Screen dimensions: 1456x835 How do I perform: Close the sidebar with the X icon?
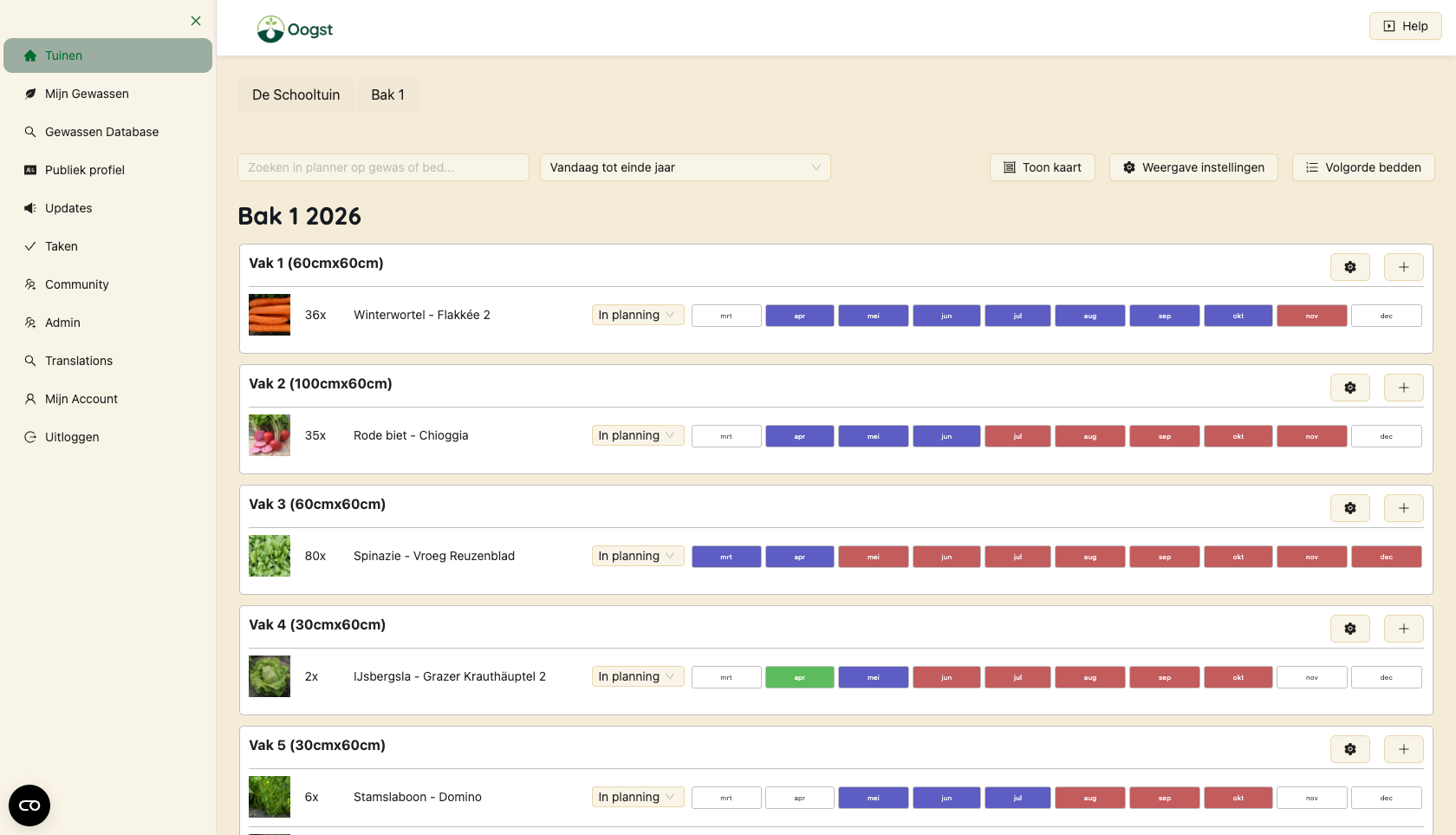coord(196,21)
